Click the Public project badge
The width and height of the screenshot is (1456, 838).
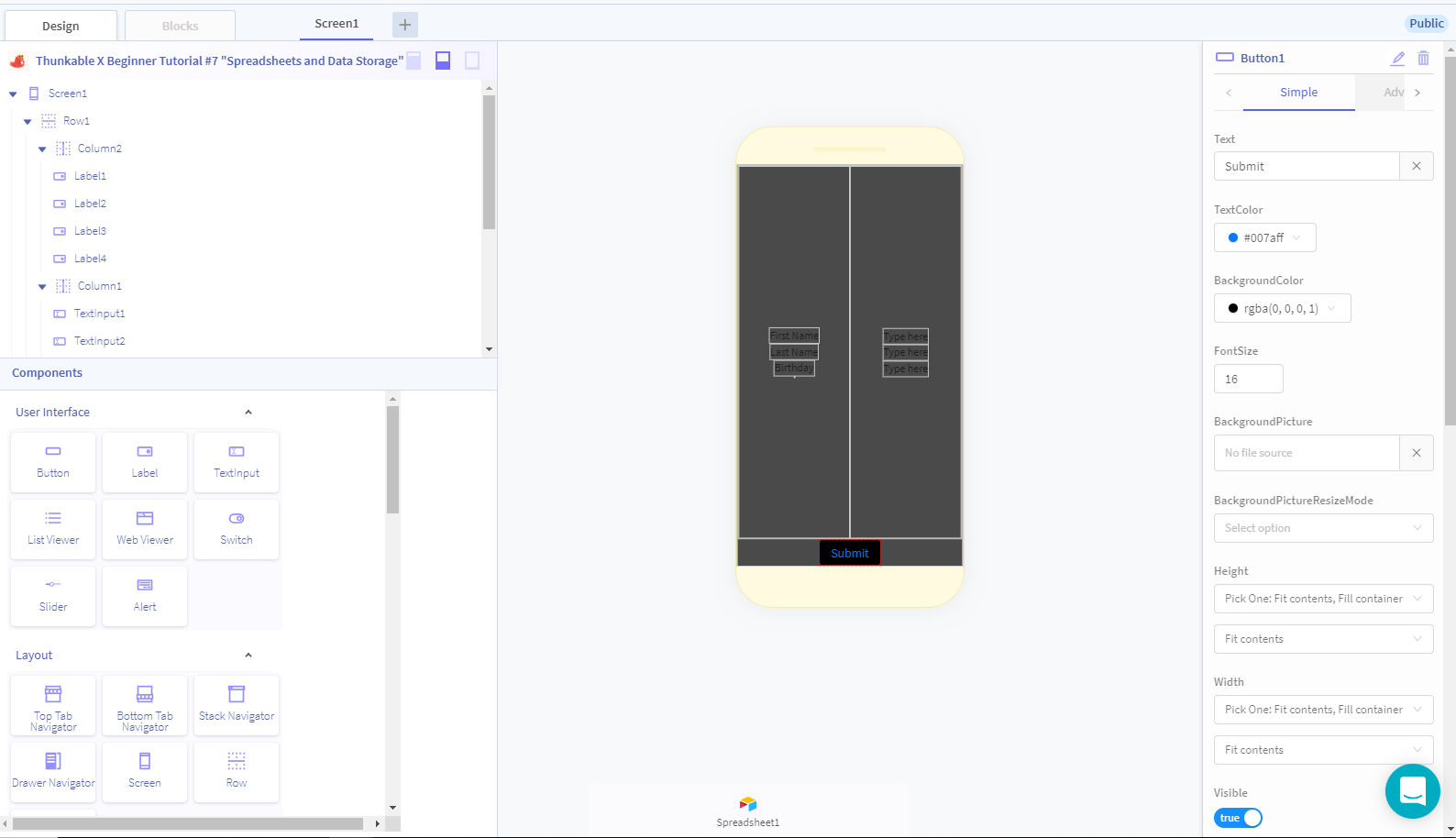coord(1427,24)
